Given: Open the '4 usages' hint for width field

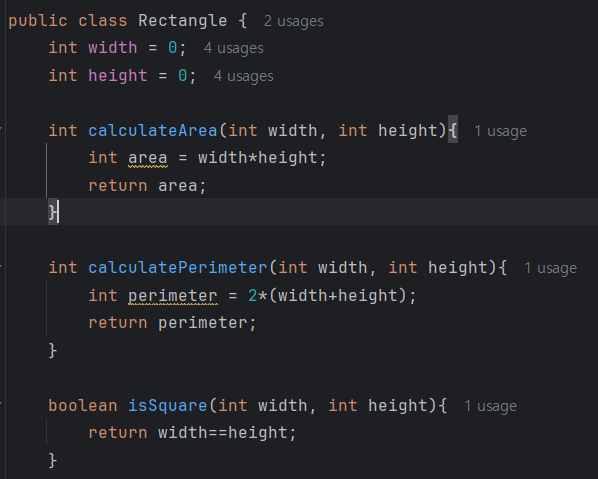Looking at the screenshot, I should tap(233, 48).
